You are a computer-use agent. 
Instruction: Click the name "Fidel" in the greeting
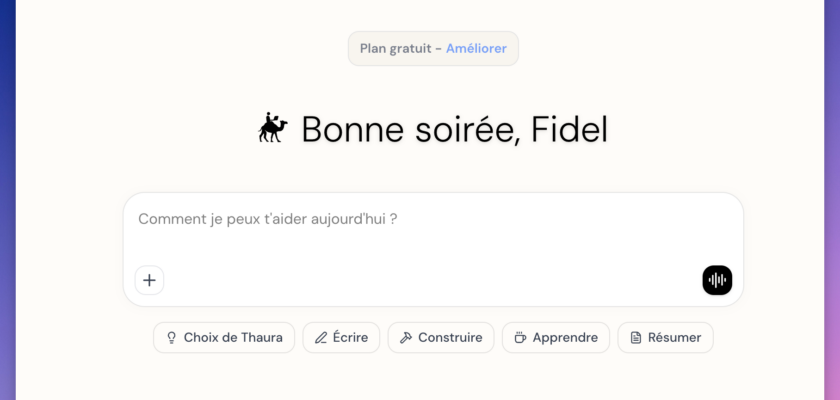(x=569, y=129)
